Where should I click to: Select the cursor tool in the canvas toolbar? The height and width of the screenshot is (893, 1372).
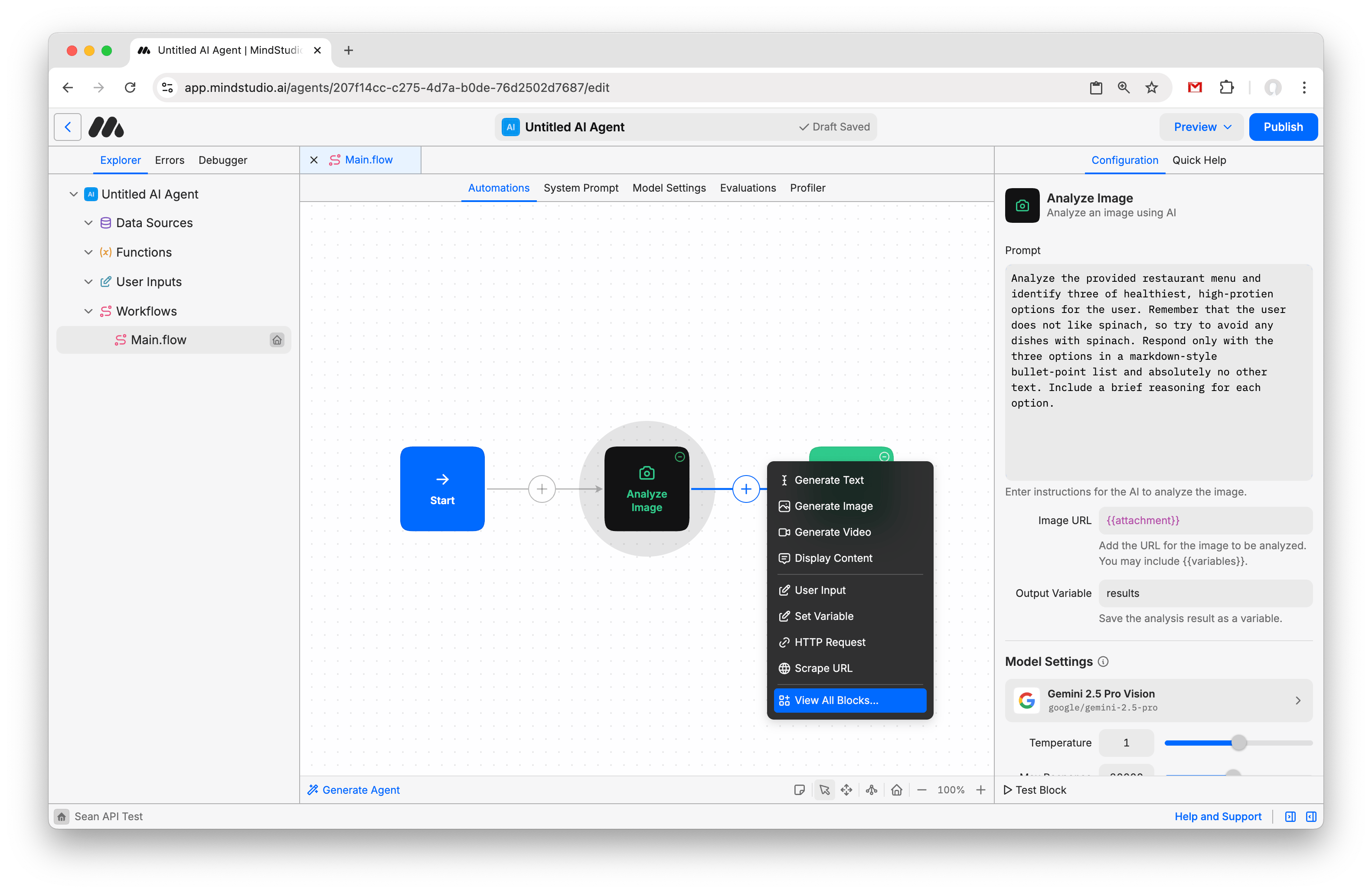pos(824,790)
